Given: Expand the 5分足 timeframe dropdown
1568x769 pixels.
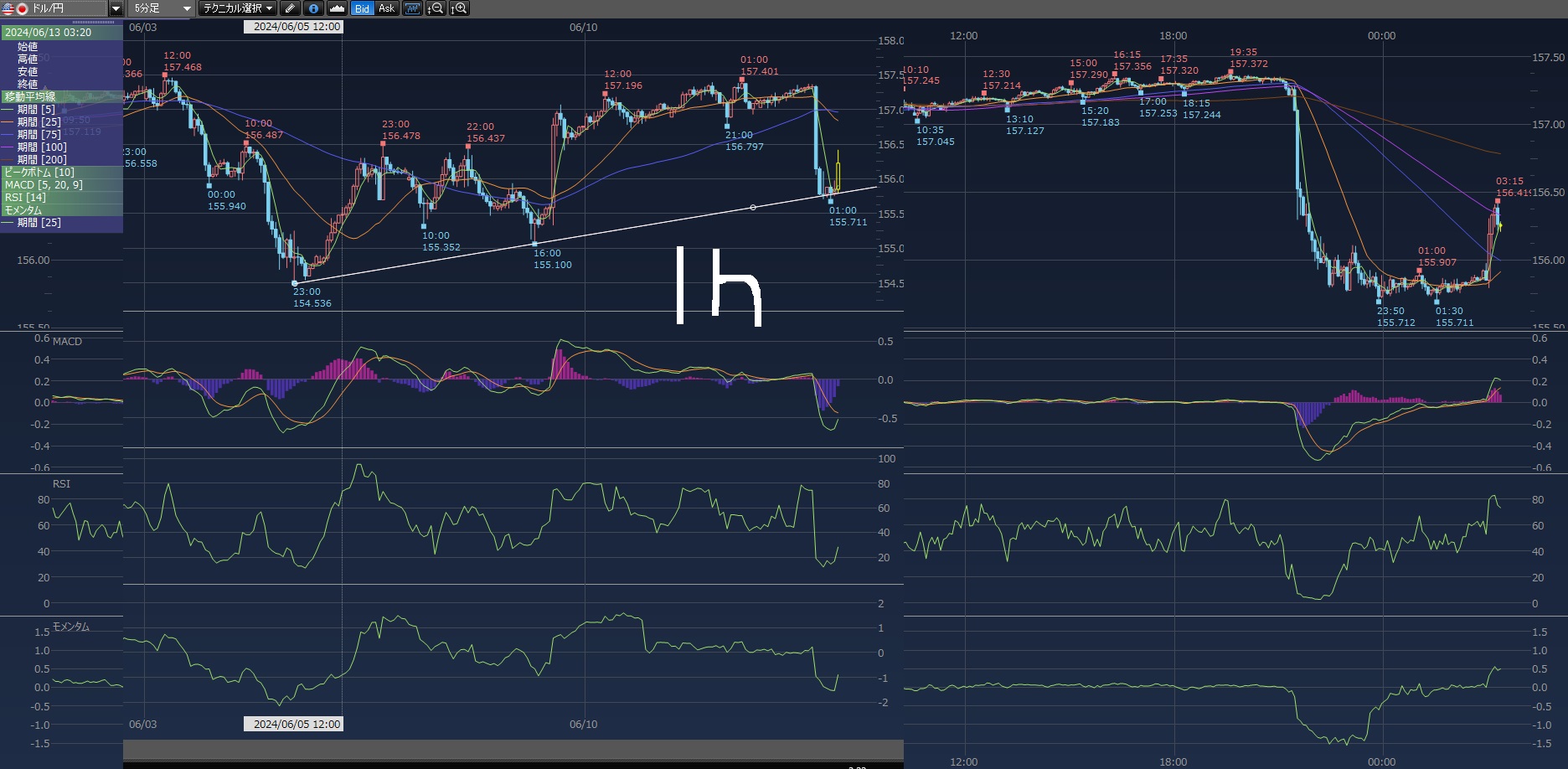Looking at the screenshot, I should pos(186,8).
